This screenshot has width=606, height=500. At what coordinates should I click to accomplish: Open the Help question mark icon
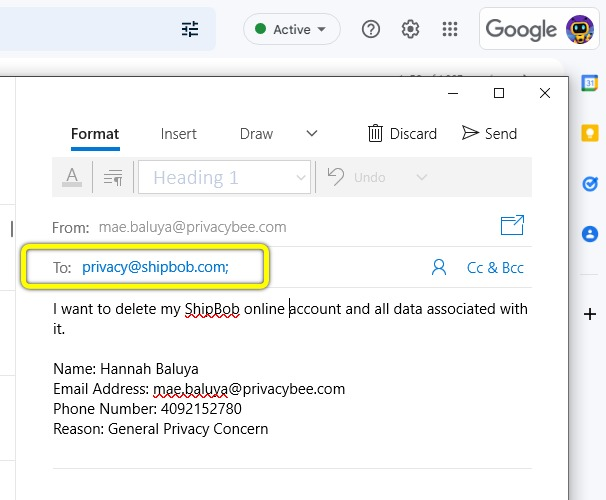click(371, 29)
